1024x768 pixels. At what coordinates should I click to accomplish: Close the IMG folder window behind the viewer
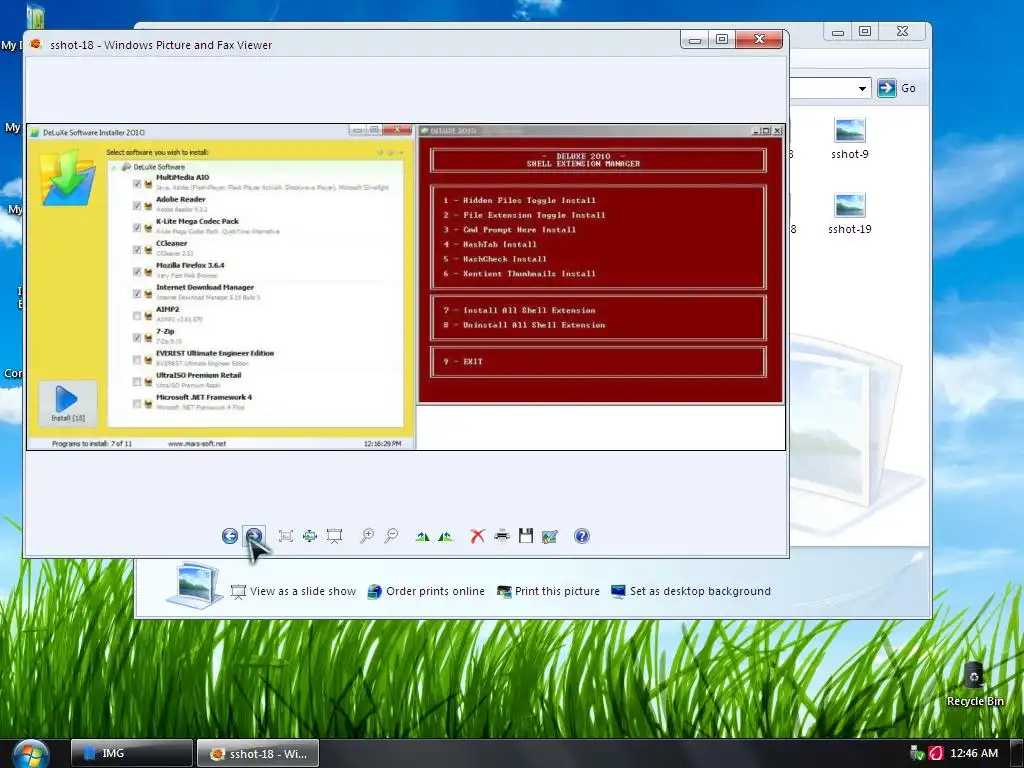(x=903, y=31)
